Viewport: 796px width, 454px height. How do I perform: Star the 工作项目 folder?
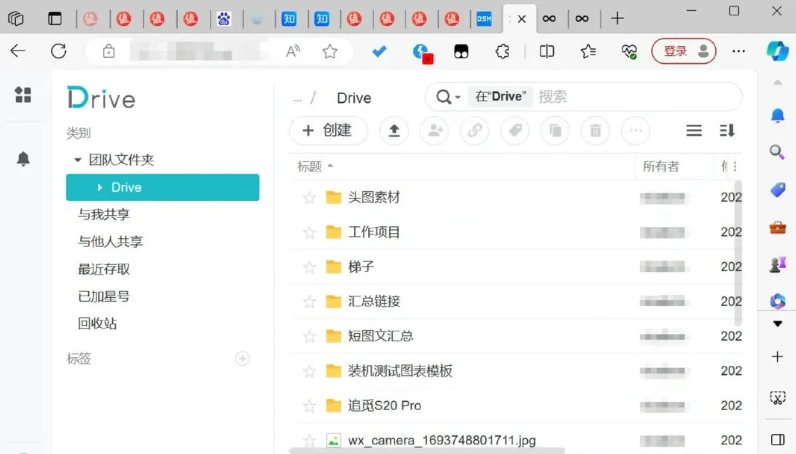(x=309, y=233)
